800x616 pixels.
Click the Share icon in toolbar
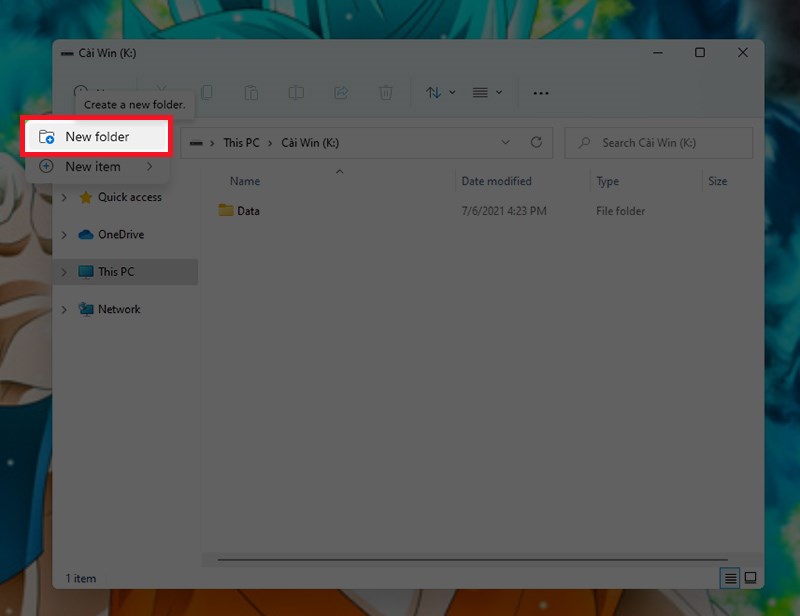(x=341, y=93)
